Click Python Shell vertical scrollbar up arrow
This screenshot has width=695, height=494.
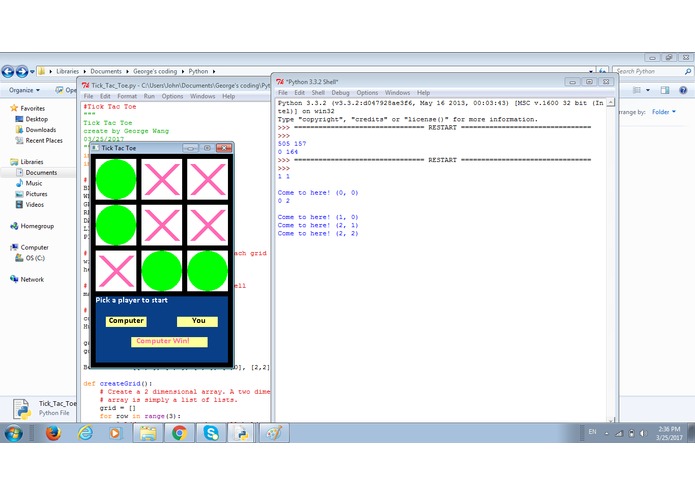click(x=610, y=102)
